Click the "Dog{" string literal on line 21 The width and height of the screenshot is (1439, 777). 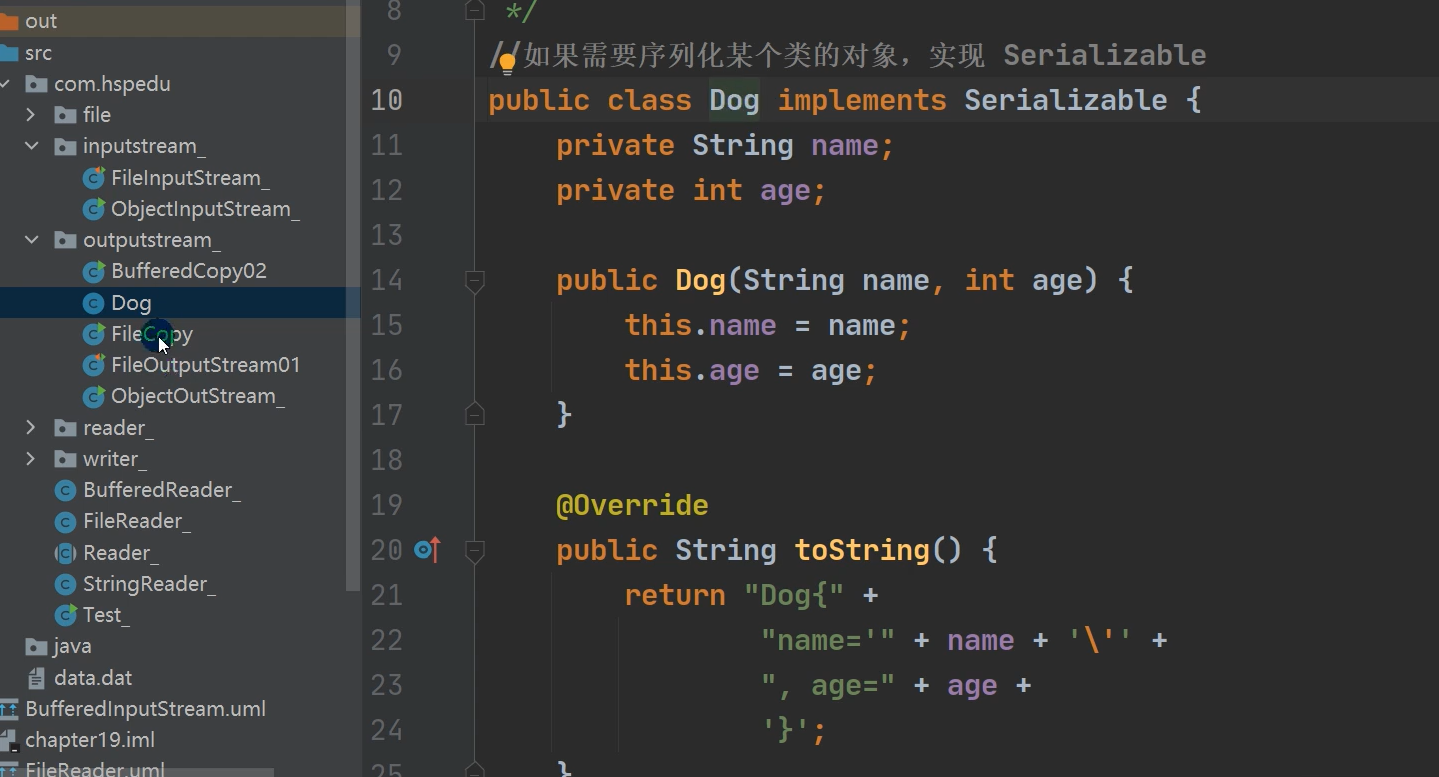click(794, 595)
